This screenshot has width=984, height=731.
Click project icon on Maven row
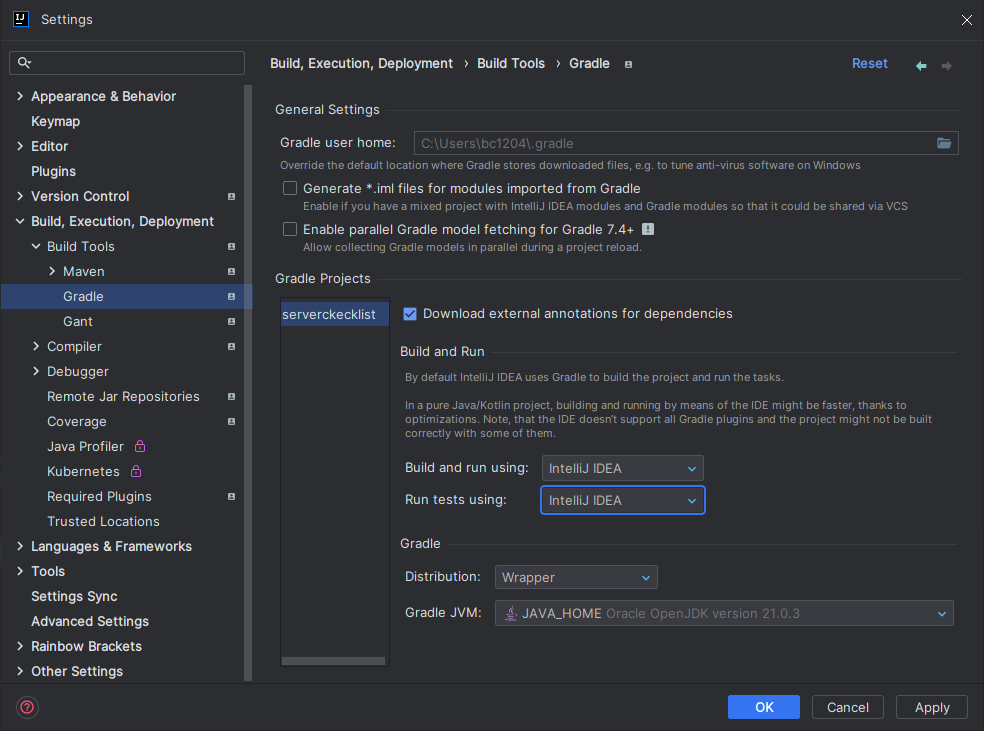pos(232,272)
